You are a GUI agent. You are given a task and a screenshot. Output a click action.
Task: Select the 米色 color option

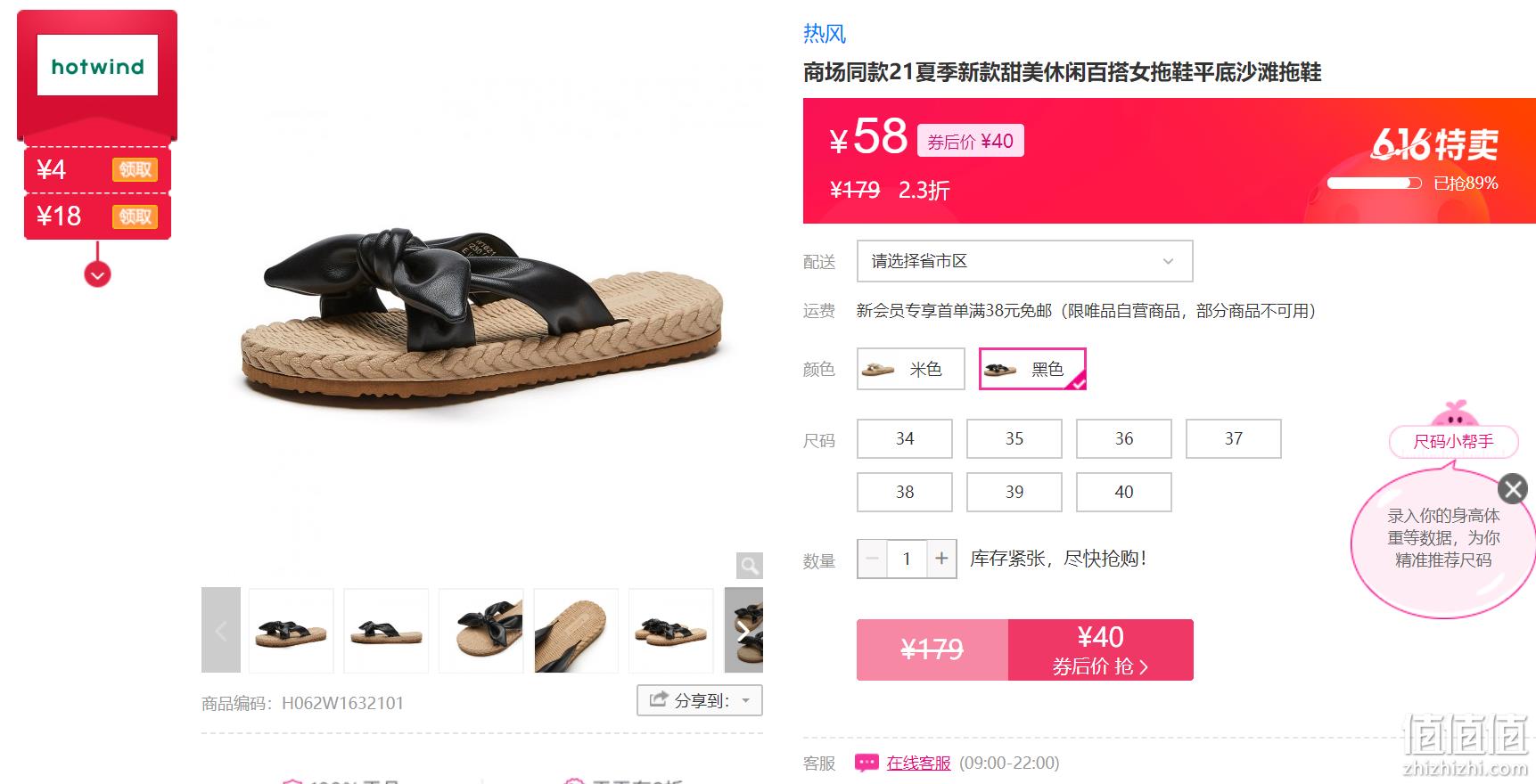[911, 369]
